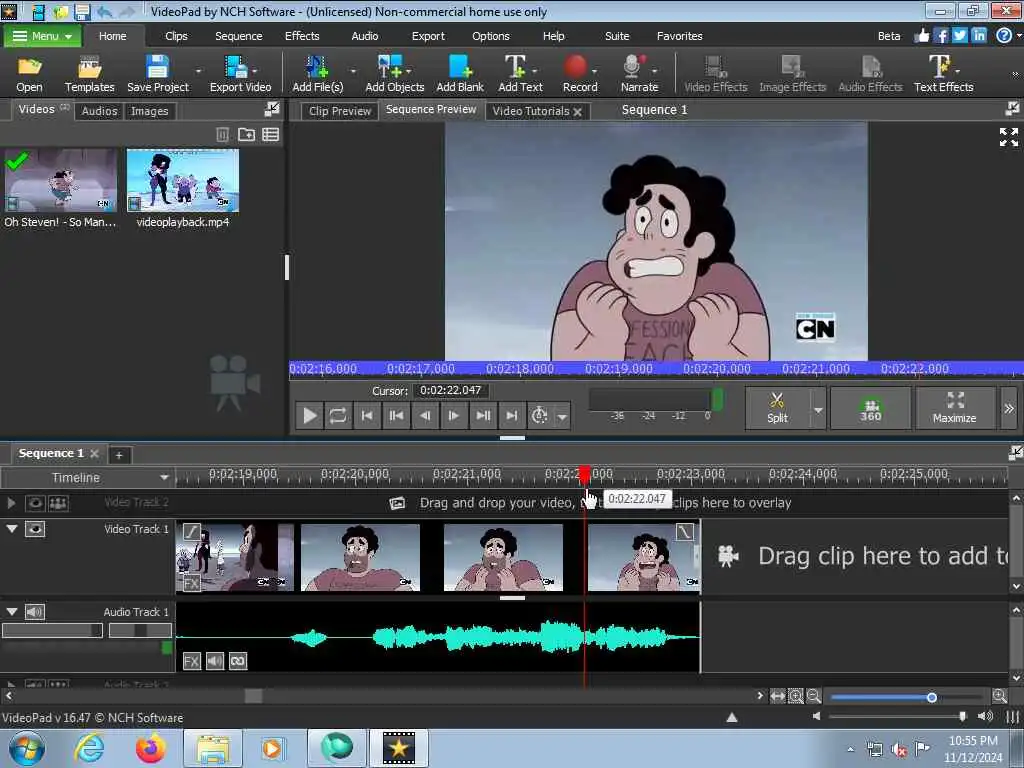Hide Video Track 1 with the eye toggle

tap(35, 529)
